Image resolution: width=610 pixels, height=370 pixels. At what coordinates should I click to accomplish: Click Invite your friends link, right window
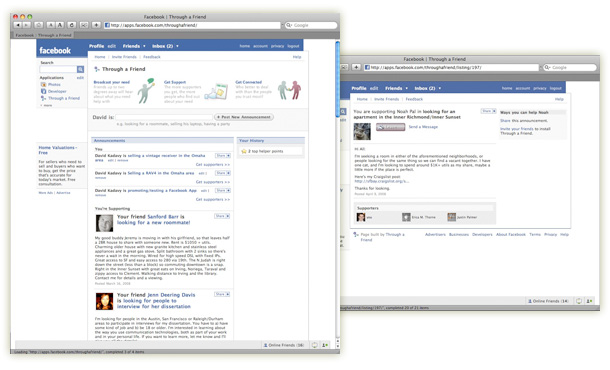(517, 129)
